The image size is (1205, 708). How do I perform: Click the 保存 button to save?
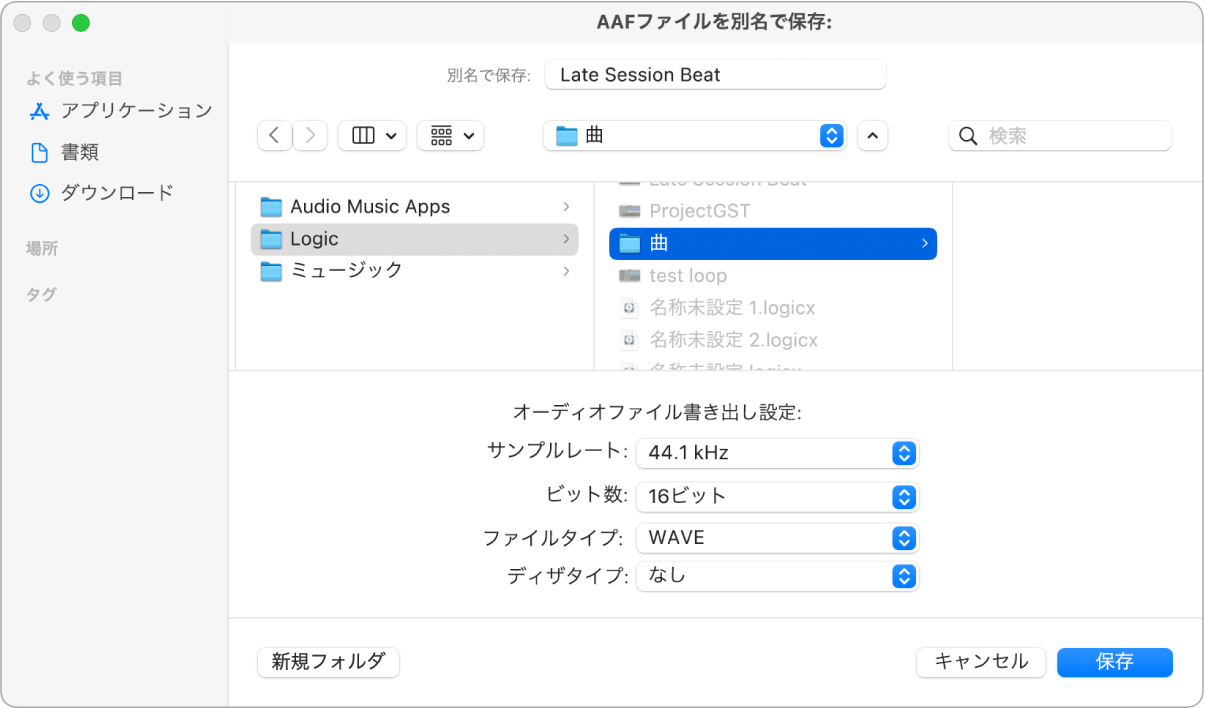1114,662
